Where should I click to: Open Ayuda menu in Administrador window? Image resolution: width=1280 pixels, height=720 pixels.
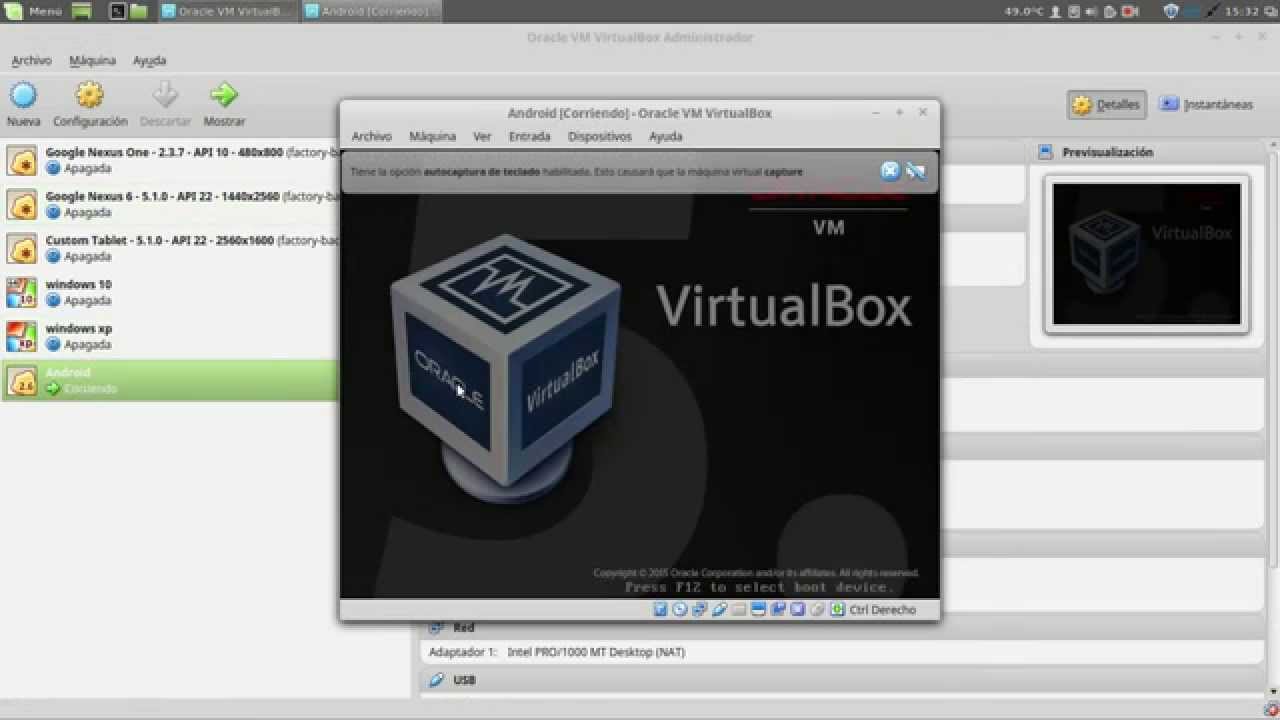pos(149,60)
